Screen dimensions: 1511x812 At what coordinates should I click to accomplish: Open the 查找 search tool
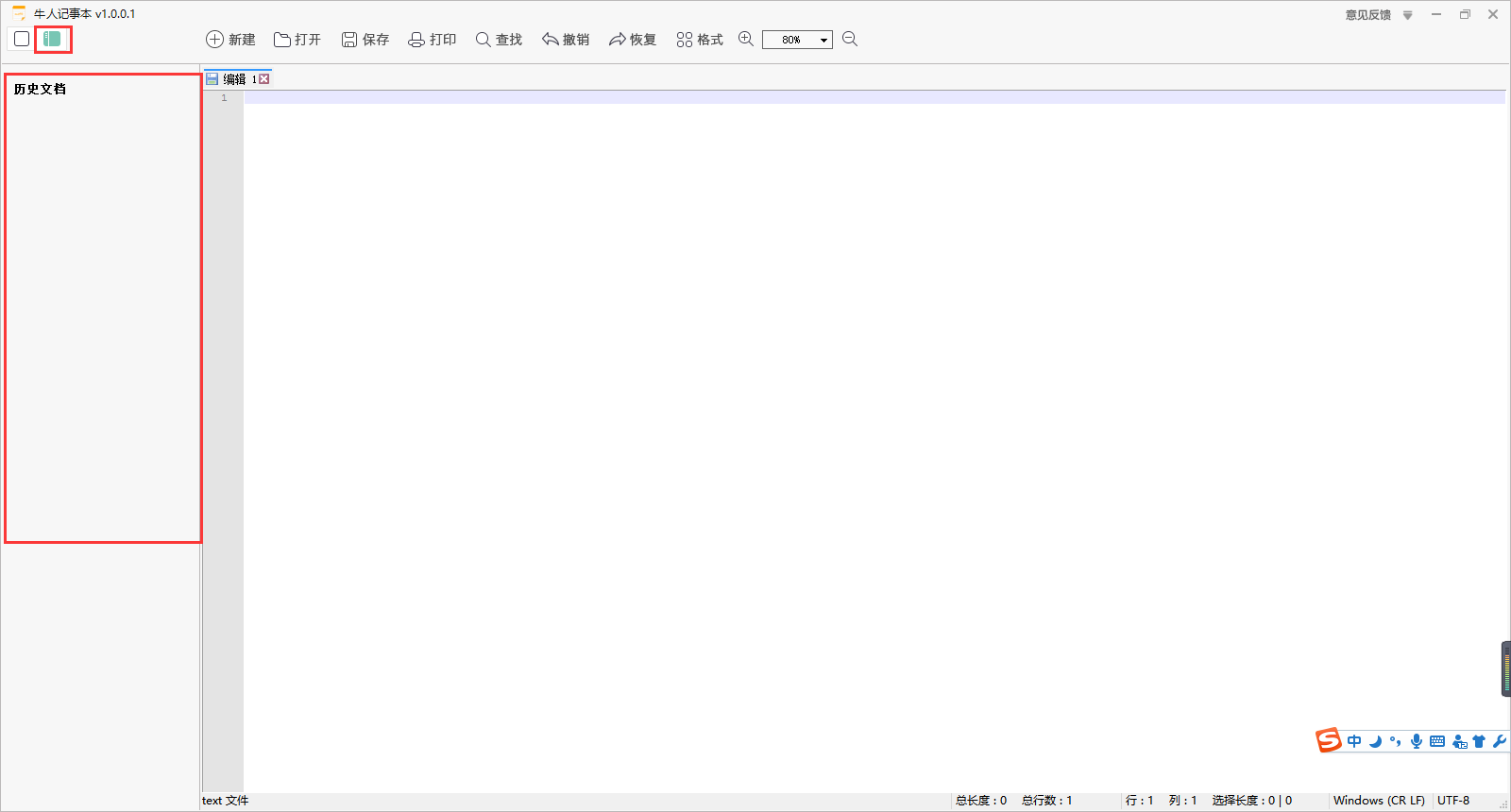[x=499, y=40]
